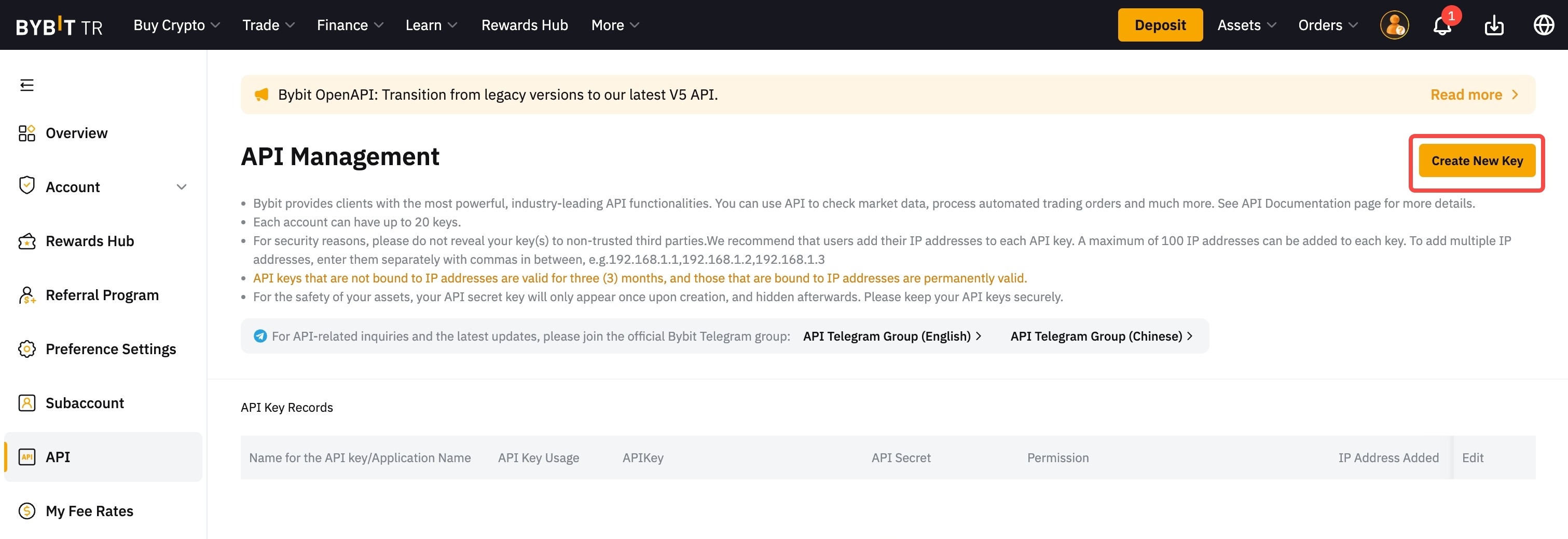Viewport: 1568px width, 539px height.
Task: Open the Buy Crypto dropdown menu
Action: (x=176, y=25)
